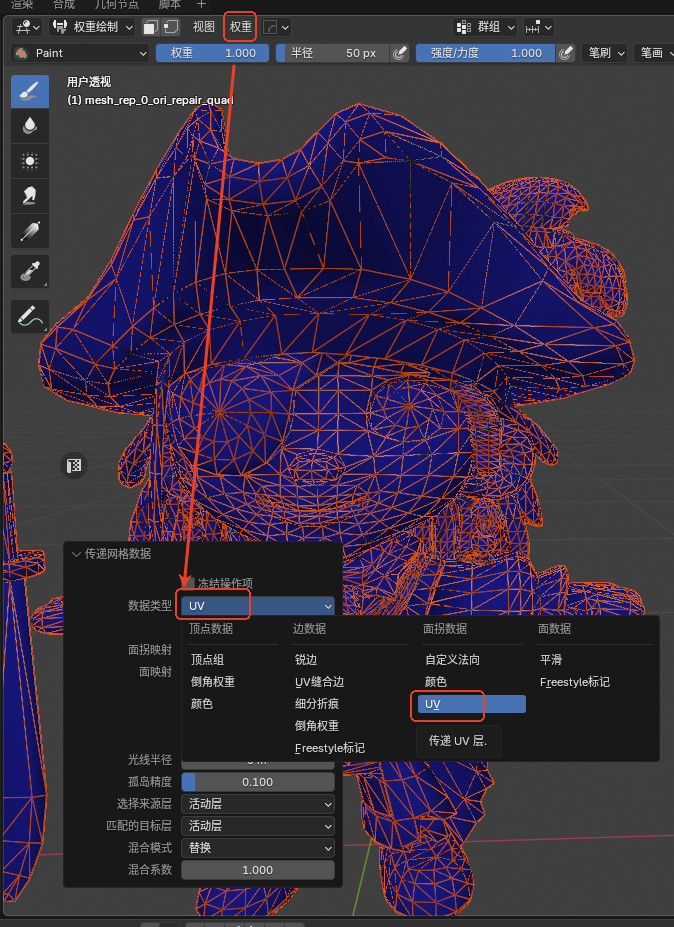
Task: Enable face selection masking for painting
Action: (x=151, y=27)
